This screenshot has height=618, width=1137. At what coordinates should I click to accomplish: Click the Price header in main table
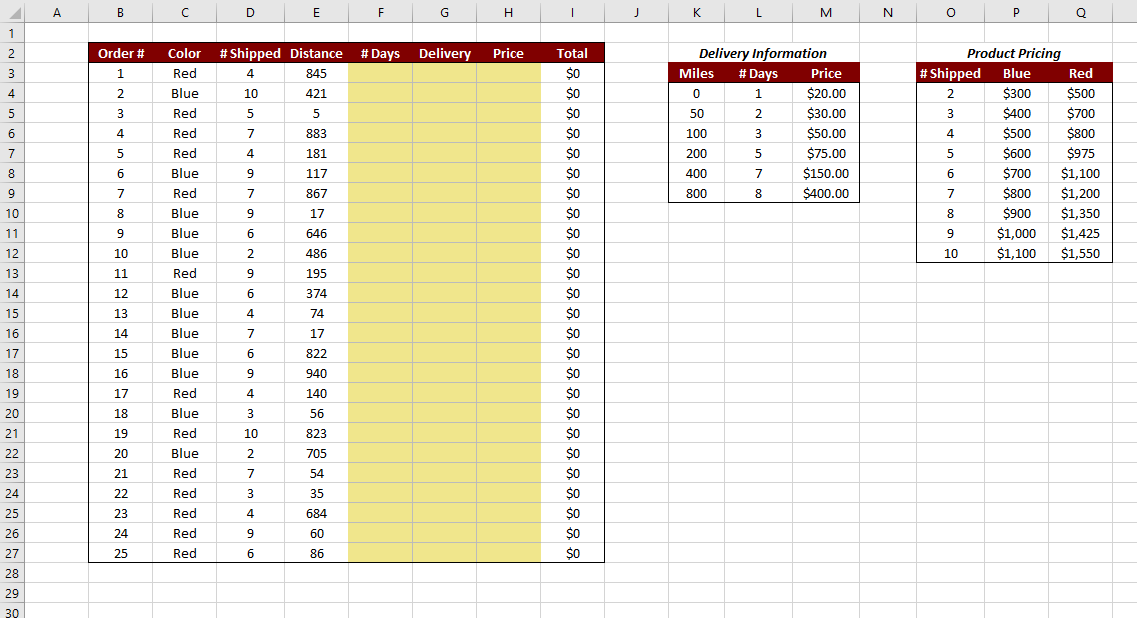point(508,53)
